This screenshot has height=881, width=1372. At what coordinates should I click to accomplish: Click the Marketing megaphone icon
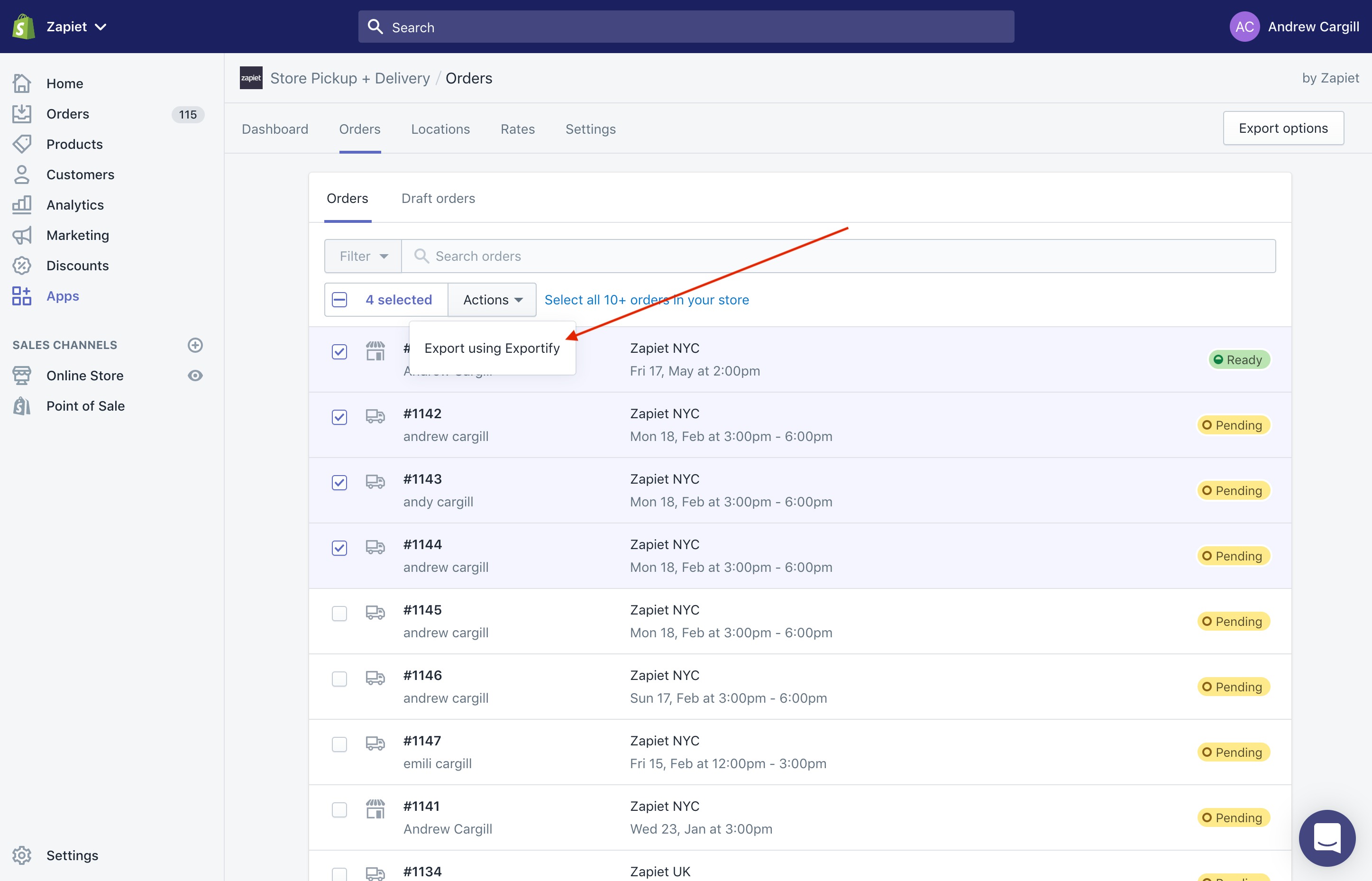(22, 235)
